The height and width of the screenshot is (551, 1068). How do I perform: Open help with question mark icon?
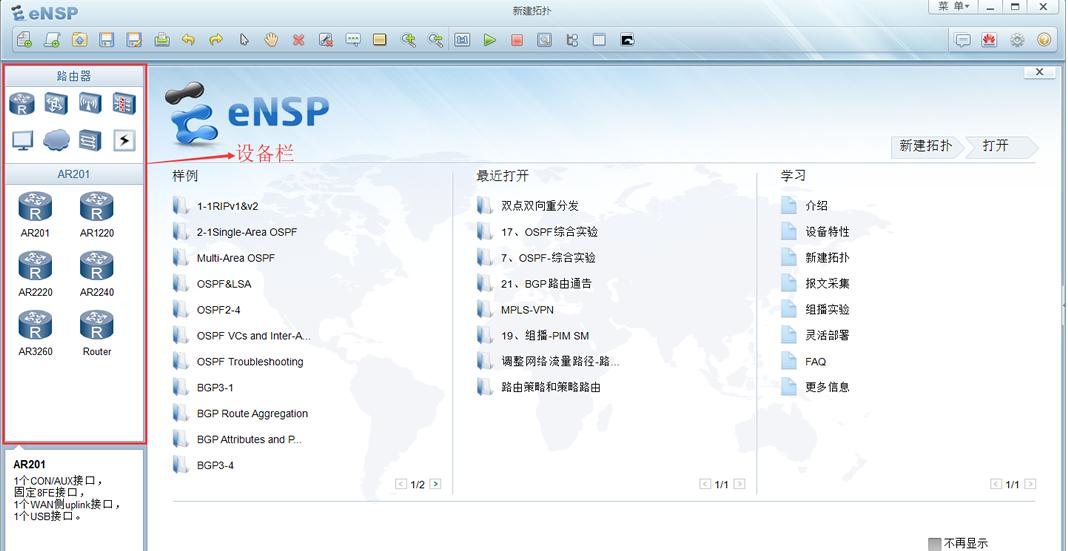(x=1044, y=40)
